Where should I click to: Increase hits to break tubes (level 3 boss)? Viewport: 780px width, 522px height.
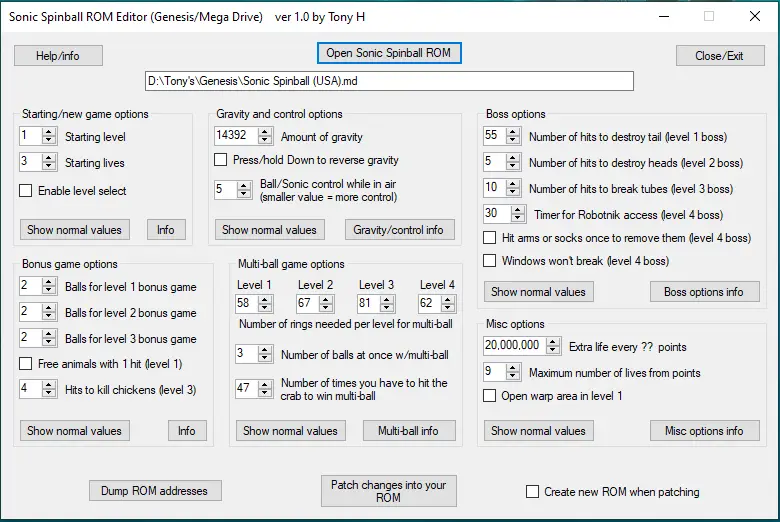coord(513,184)
